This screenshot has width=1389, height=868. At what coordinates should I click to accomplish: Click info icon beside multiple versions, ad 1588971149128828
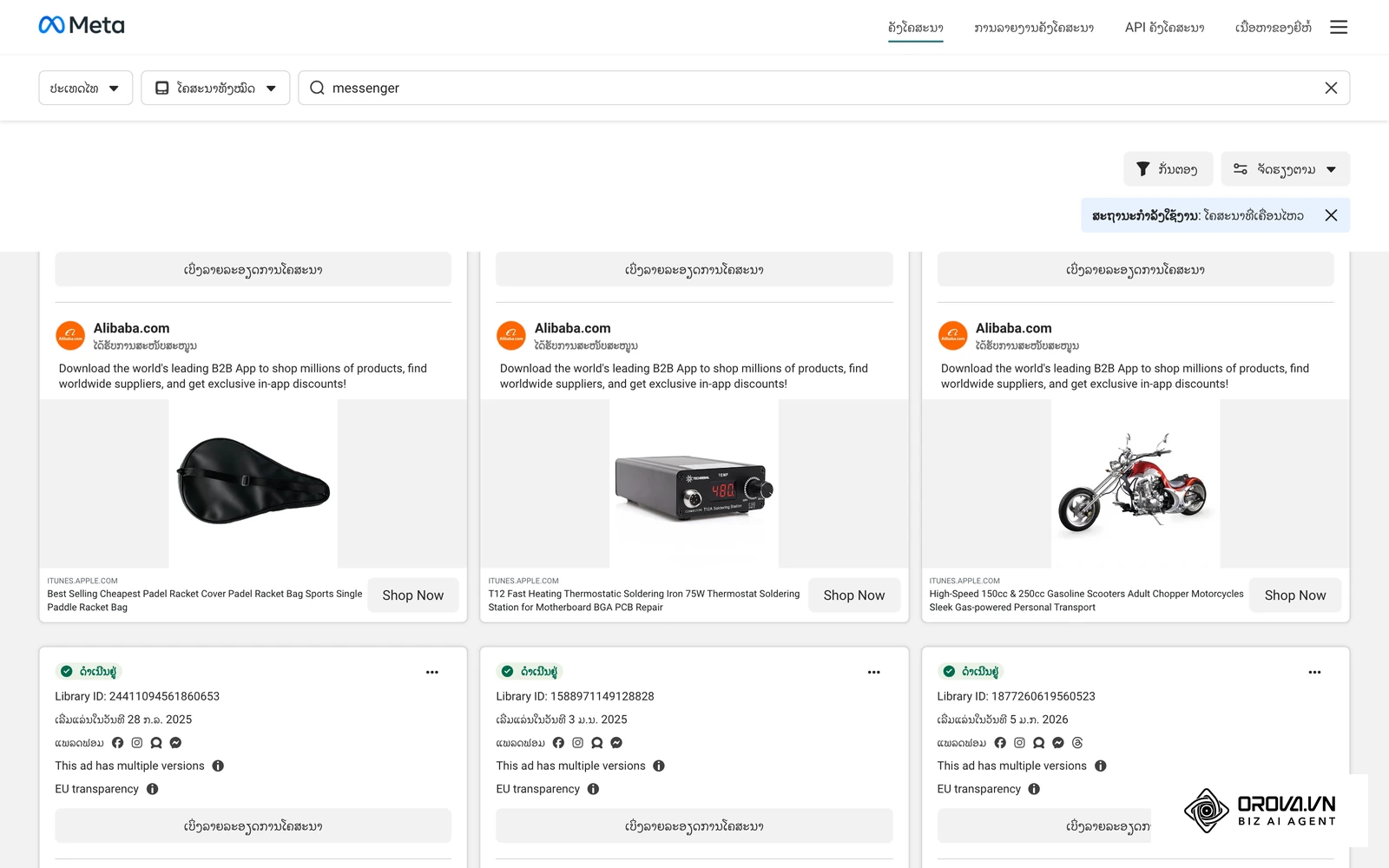[659, 766]
